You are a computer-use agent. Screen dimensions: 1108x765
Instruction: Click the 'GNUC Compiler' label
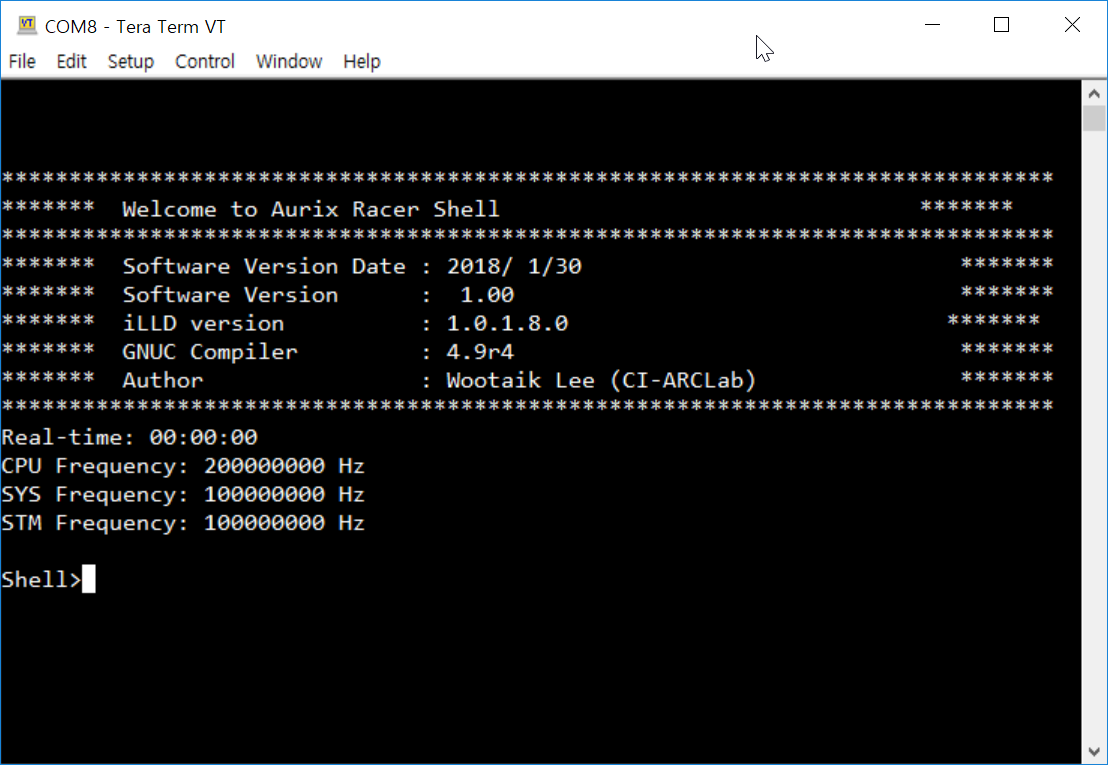[x=210, y=352]
